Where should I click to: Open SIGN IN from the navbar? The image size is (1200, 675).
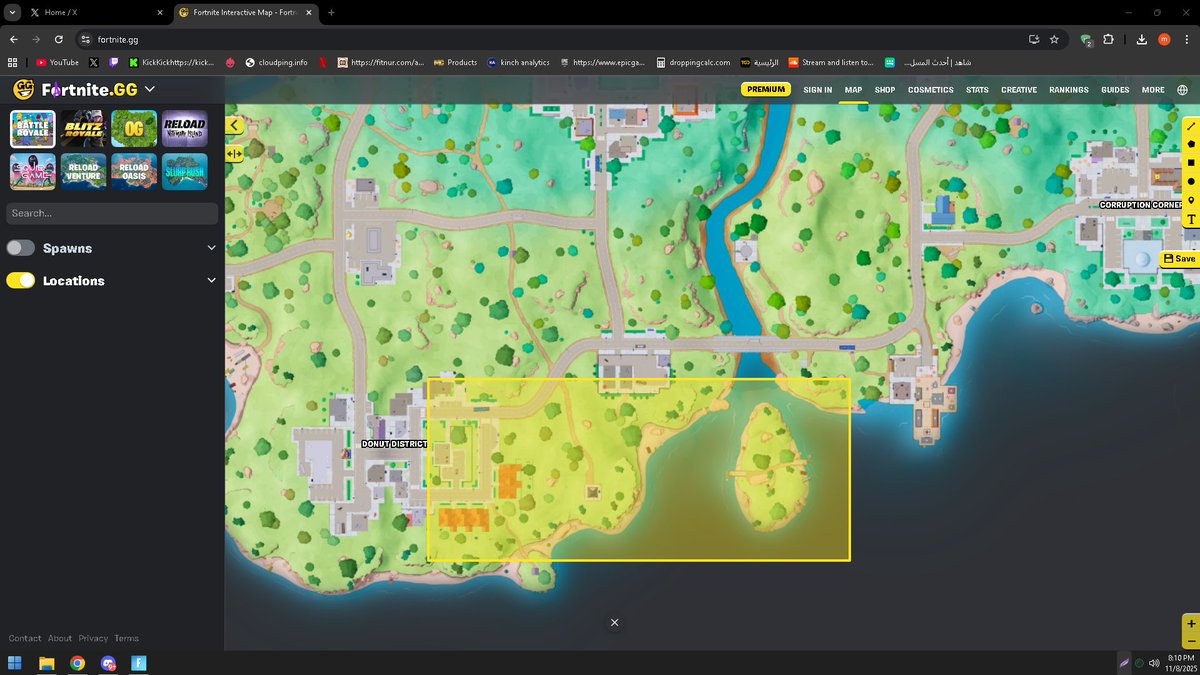point(817,90)
